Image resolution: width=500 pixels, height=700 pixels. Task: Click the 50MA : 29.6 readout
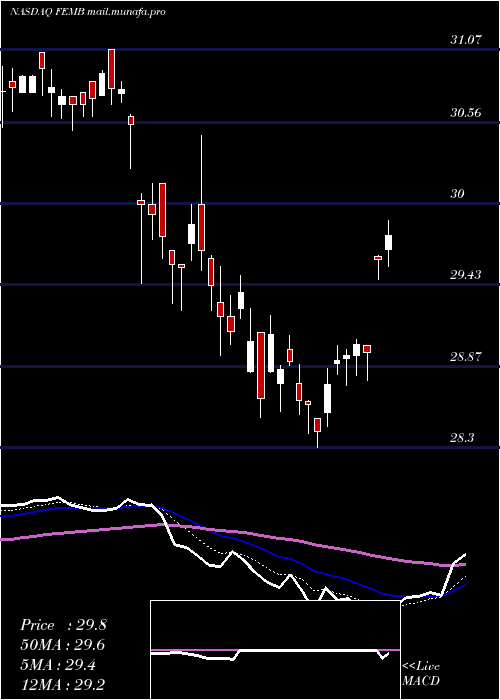pyautogui.click(x=63, y=645)
